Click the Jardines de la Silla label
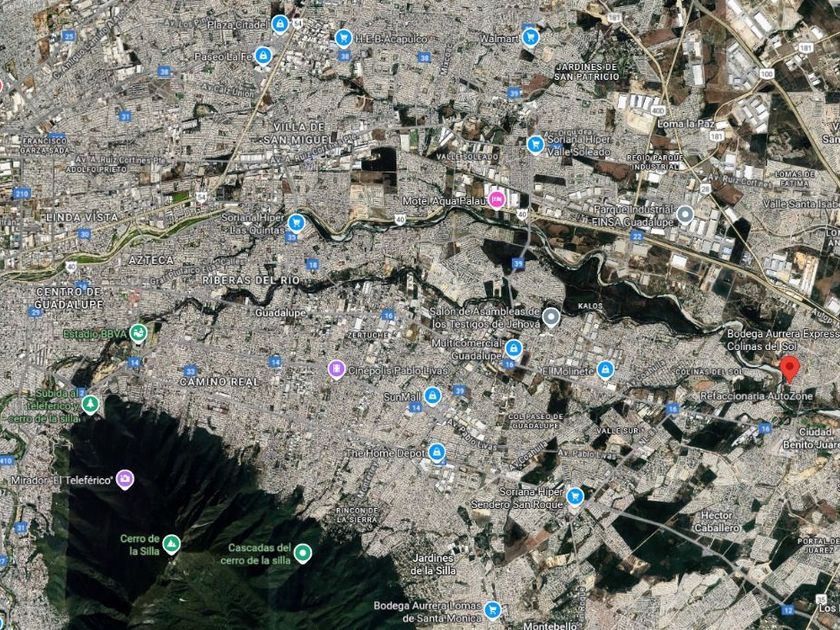 [x=433, y=564]
